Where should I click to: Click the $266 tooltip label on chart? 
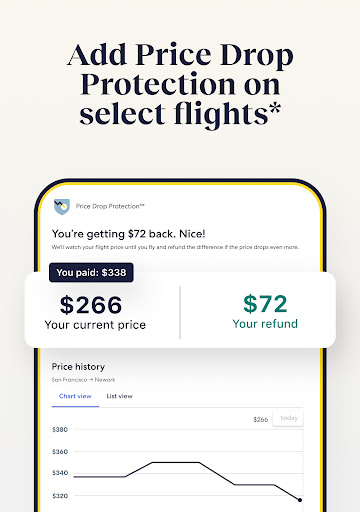pyautogui.click(x=261, y=420)
